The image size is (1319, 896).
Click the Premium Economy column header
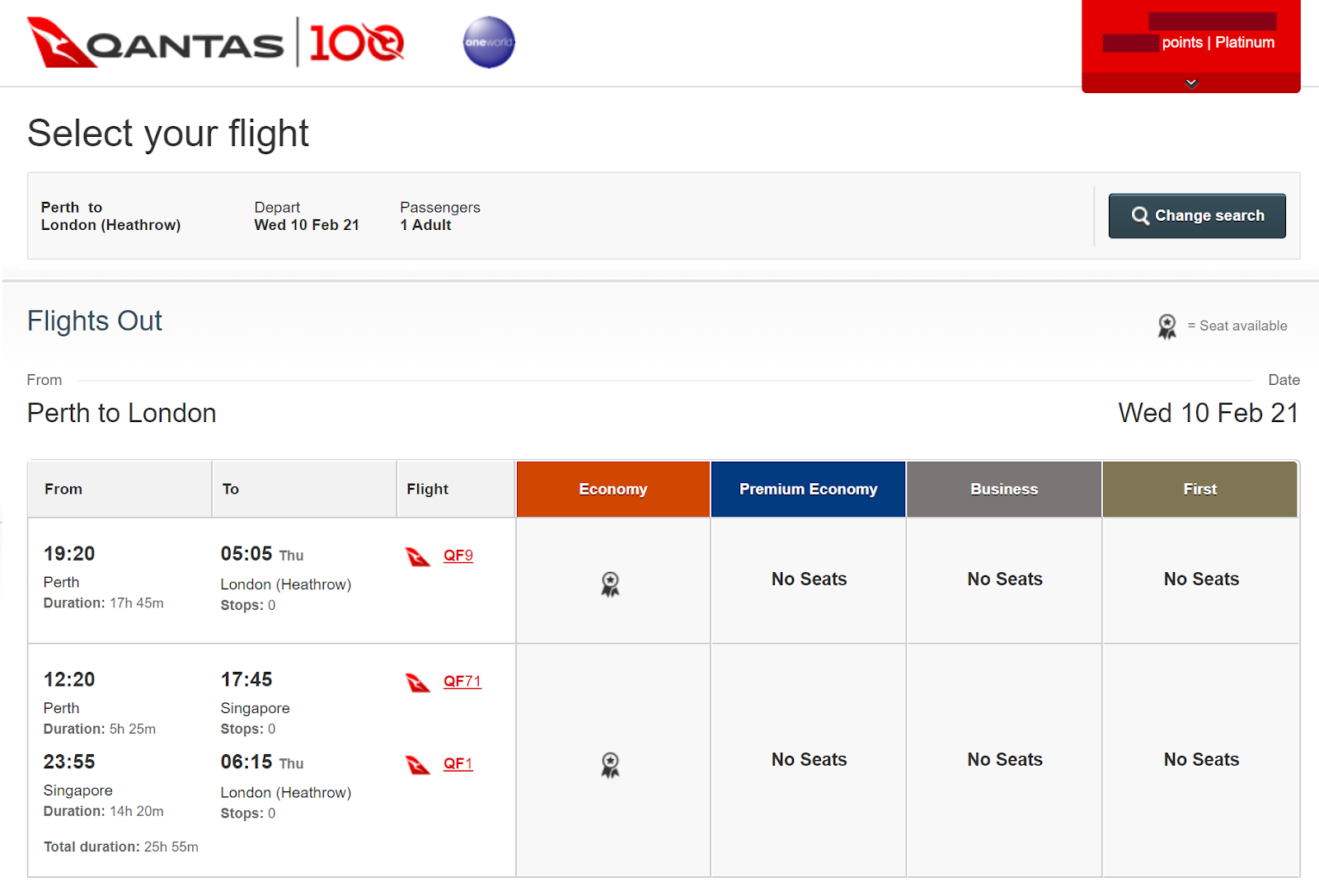tap(809, 490)
